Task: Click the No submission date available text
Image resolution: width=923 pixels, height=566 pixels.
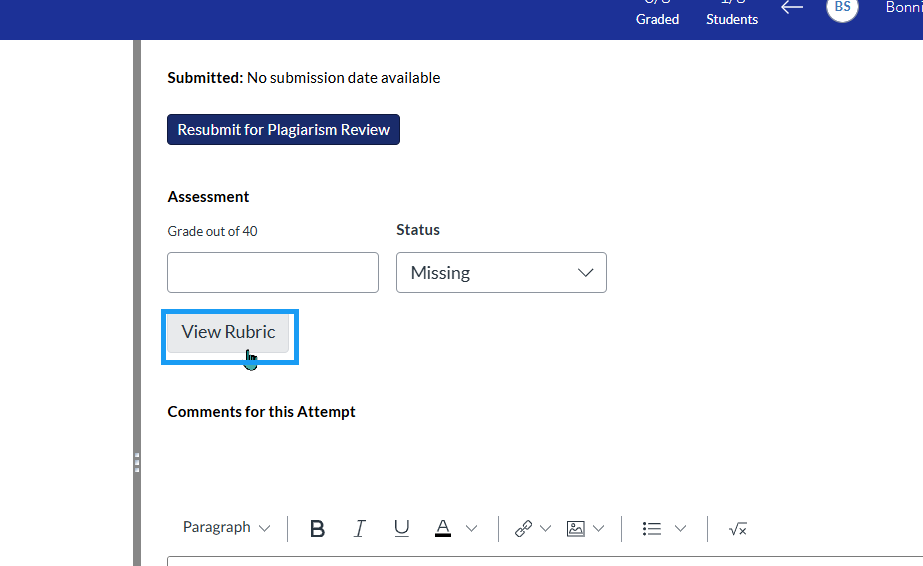Action: click(343, 78)
